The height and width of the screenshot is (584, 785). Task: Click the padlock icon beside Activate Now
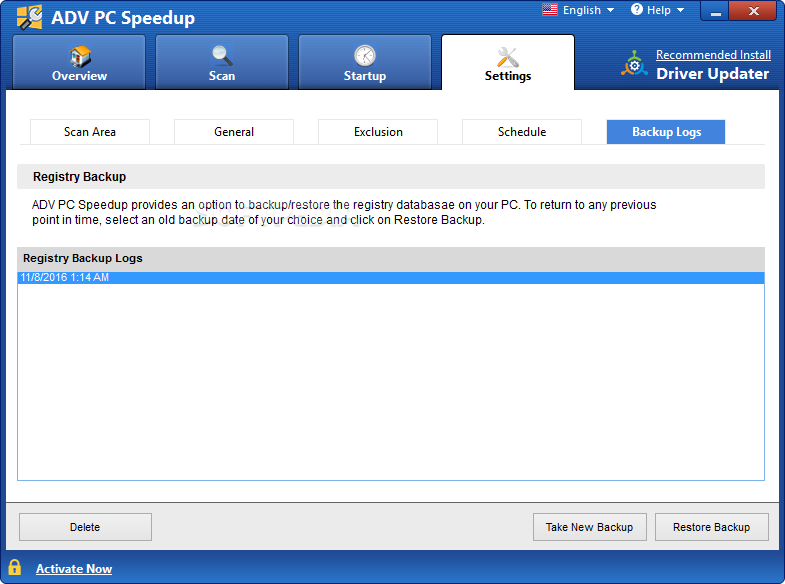pyautogui.click(x=15, y=567)
